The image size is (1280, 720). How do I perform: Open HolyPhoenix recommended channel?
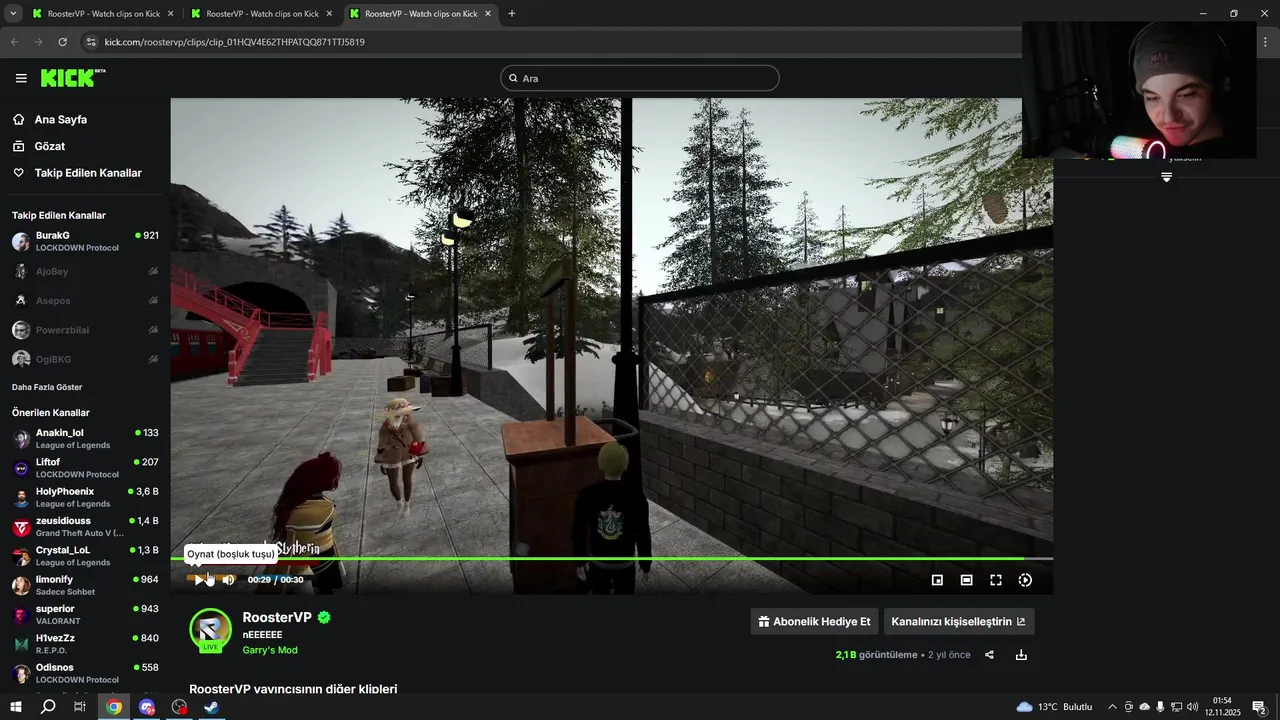(85, 497)
